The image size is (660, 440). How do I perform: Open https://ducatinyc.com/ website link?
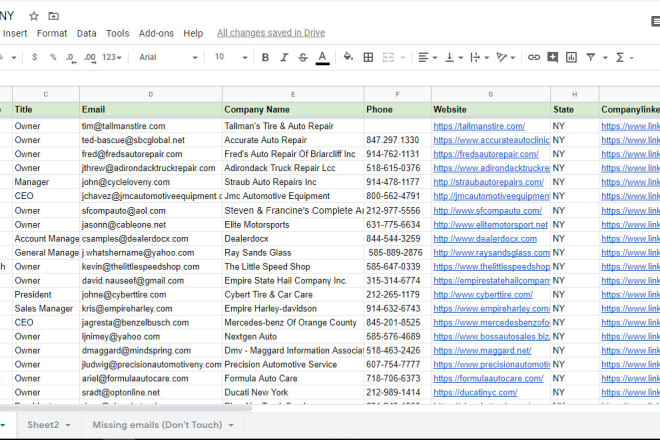[475, 392]
